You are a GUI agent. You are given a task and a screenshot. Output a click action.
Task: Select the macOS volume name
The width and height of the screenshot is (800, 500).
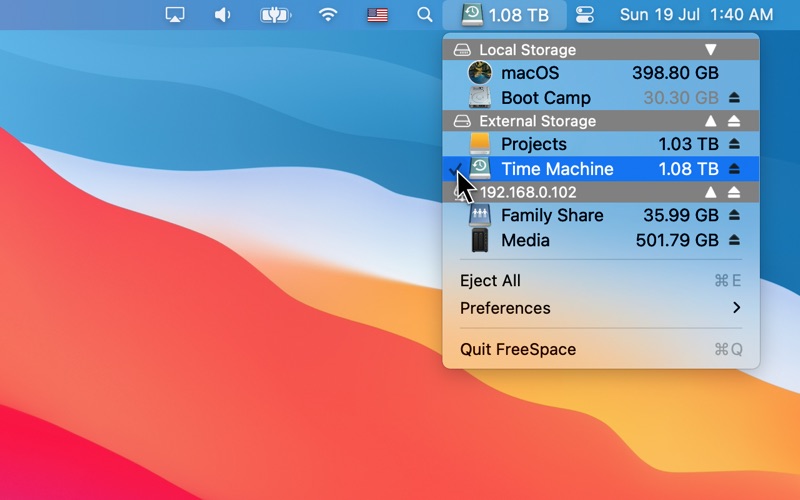(530, 73)
